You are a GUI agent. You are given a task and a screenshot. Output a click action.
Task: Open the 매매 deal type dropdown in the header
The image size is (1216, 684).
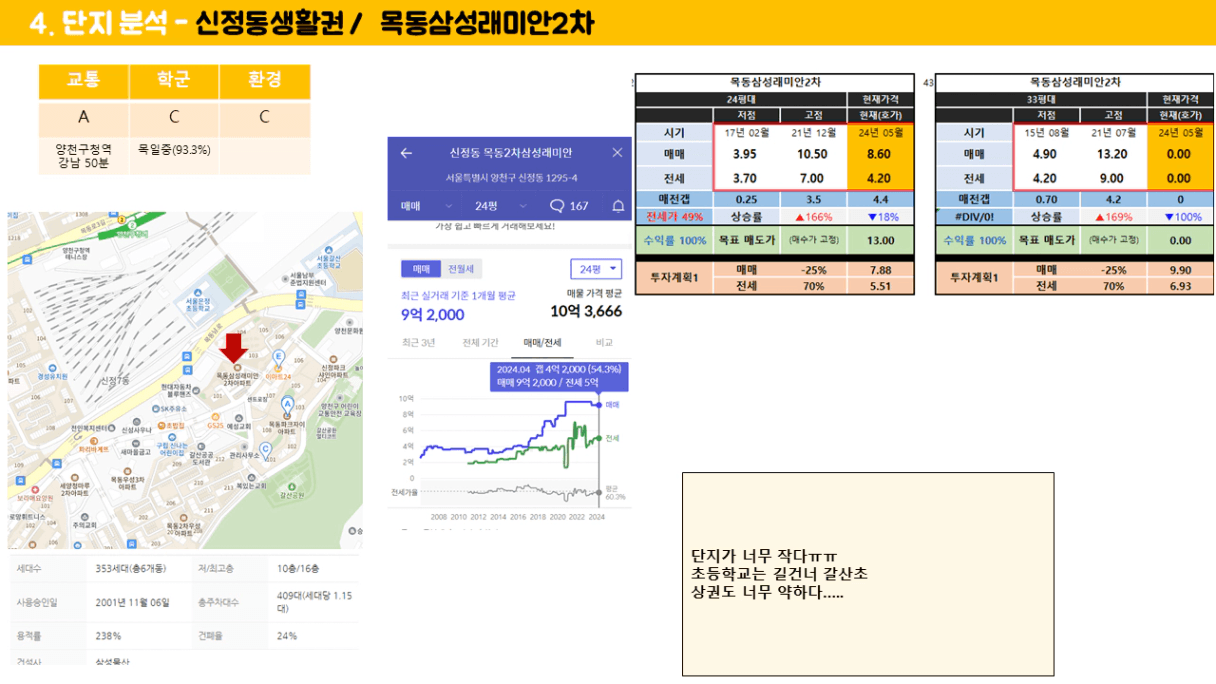(426, 206)
